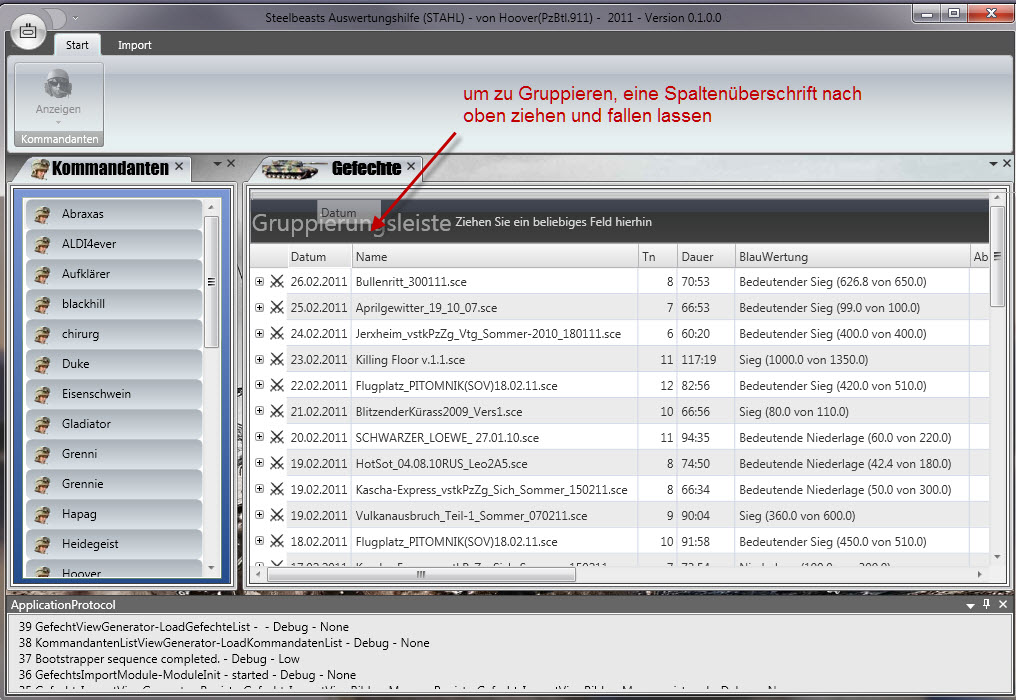Open the Gefechte panel dropdown arrow
This screenshot has height=700, width=1016.
(993, 163)
